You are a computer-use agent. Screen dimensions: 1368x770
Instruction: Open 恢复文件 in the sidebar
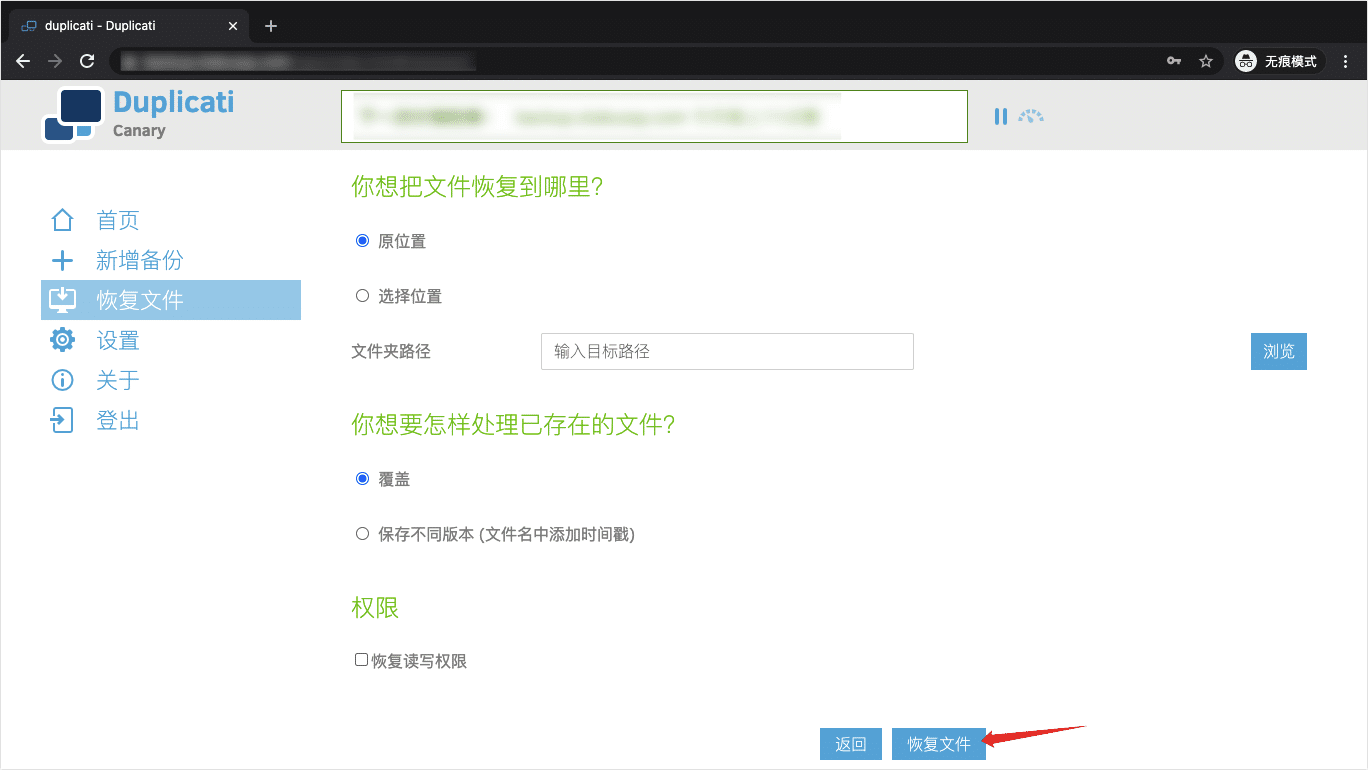point(171,300)
